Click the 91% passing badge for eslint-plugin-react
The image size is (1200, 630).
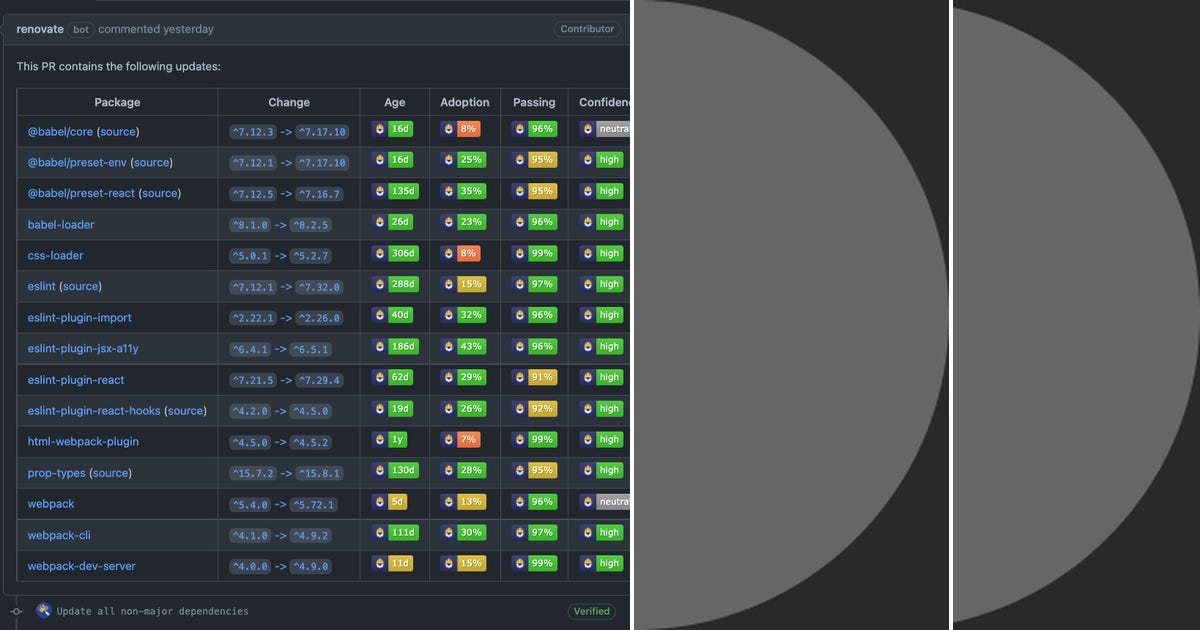534,377
